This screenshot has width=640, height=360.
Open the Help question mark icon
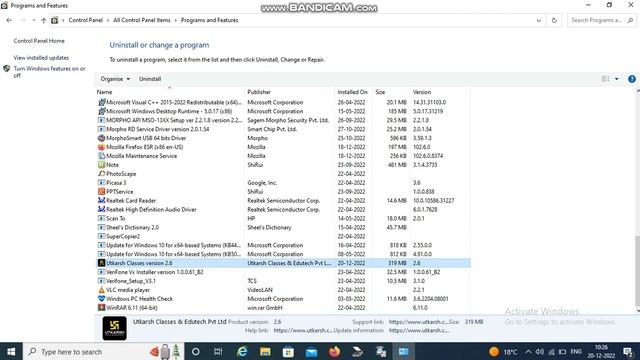(x=631, y=79)
